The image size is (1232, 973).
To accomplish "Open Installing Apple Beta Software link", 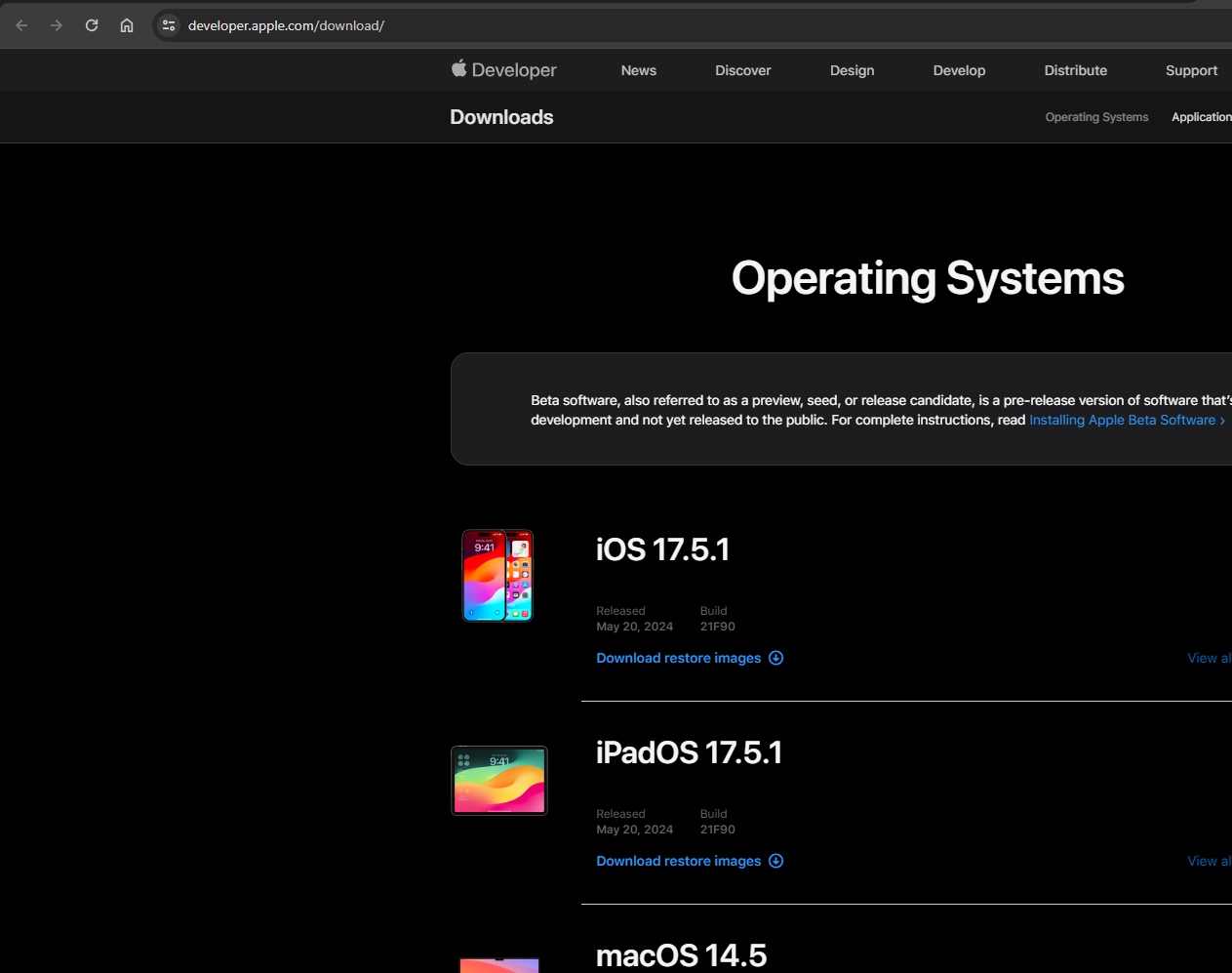I will pyautogui.click(x=1127, y=420).
